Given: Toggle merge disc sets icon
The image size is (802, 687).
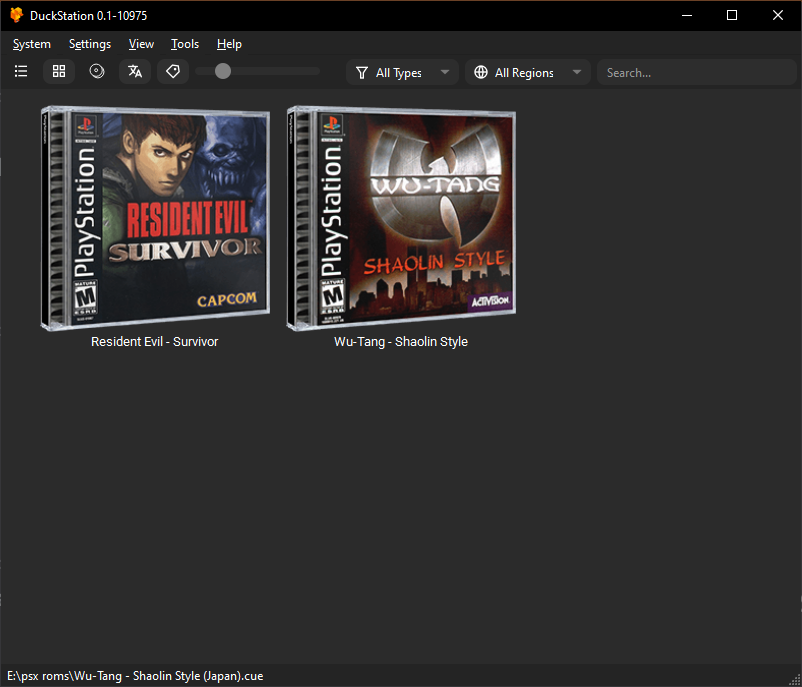Looking at the screenshot, I should (x=97, y=72).
